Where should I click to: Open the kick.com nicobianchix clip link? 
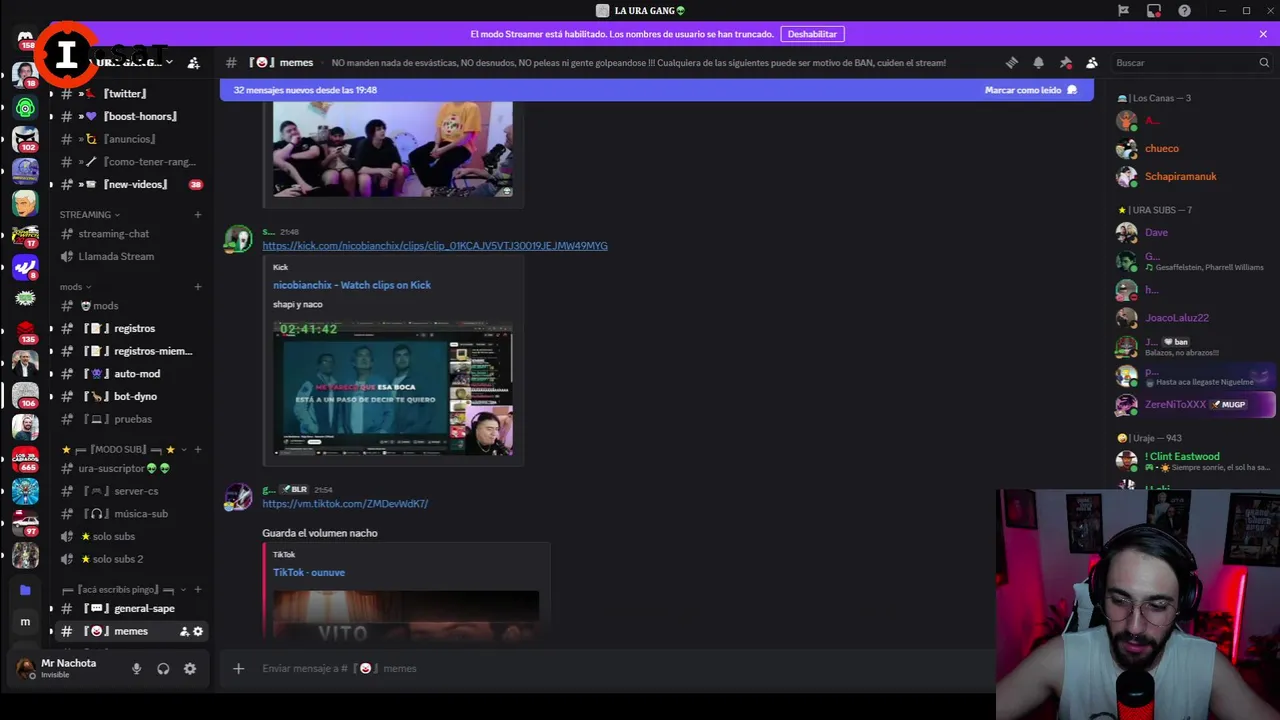[x=435, y=246]
